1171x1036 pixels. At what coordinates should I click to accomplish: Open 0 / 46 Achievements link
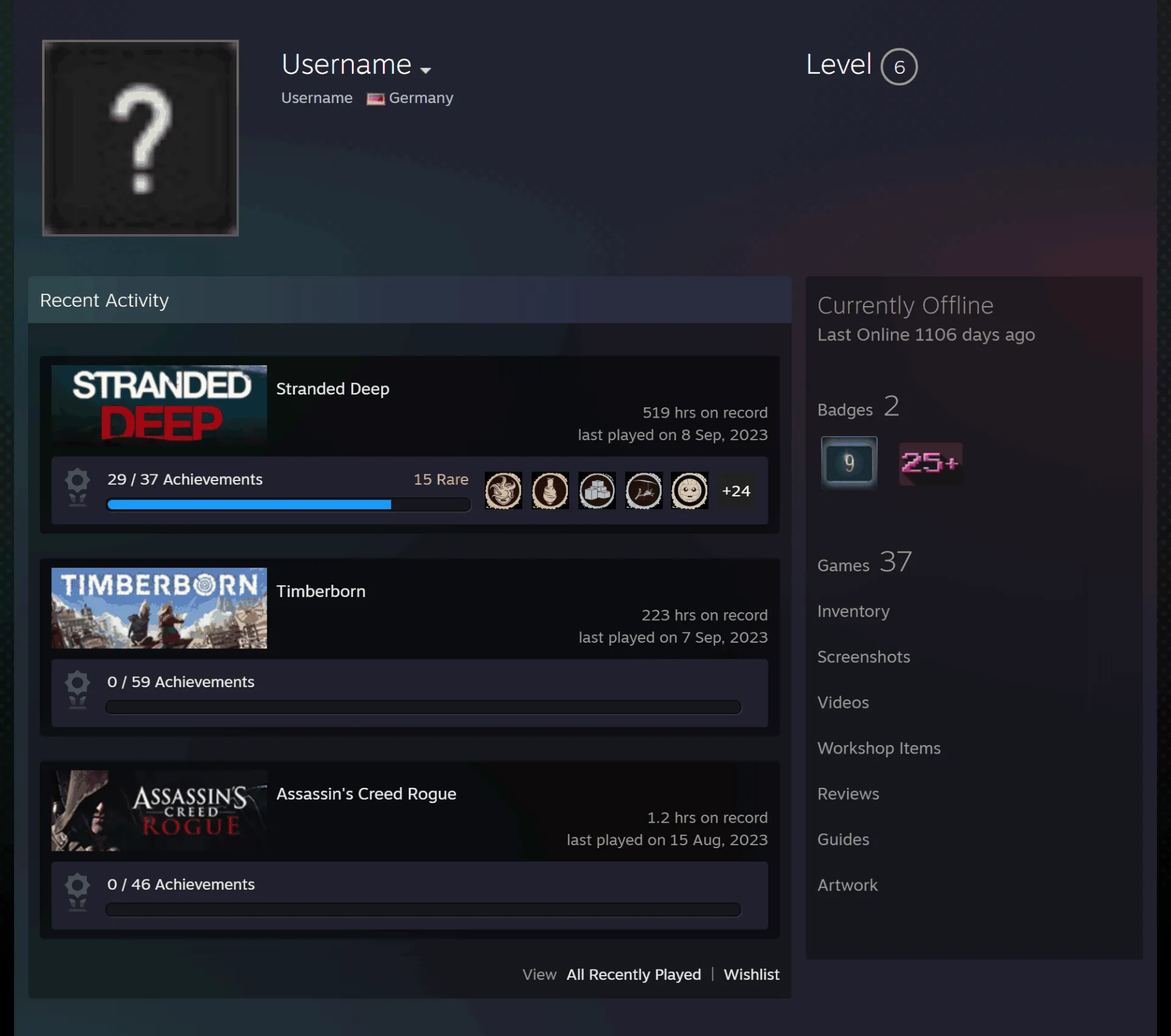(181, 884)
